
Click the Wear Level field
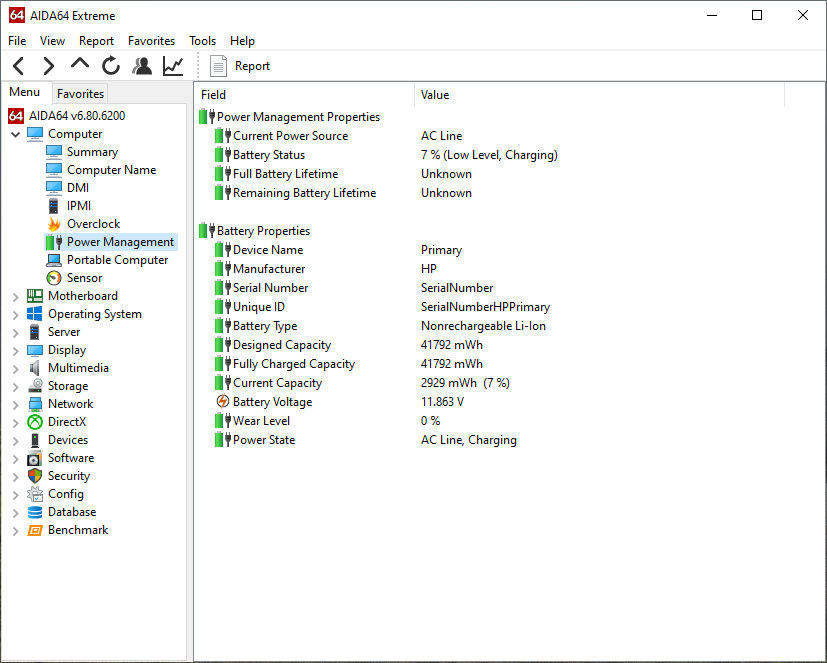click(x=262, y=421)
